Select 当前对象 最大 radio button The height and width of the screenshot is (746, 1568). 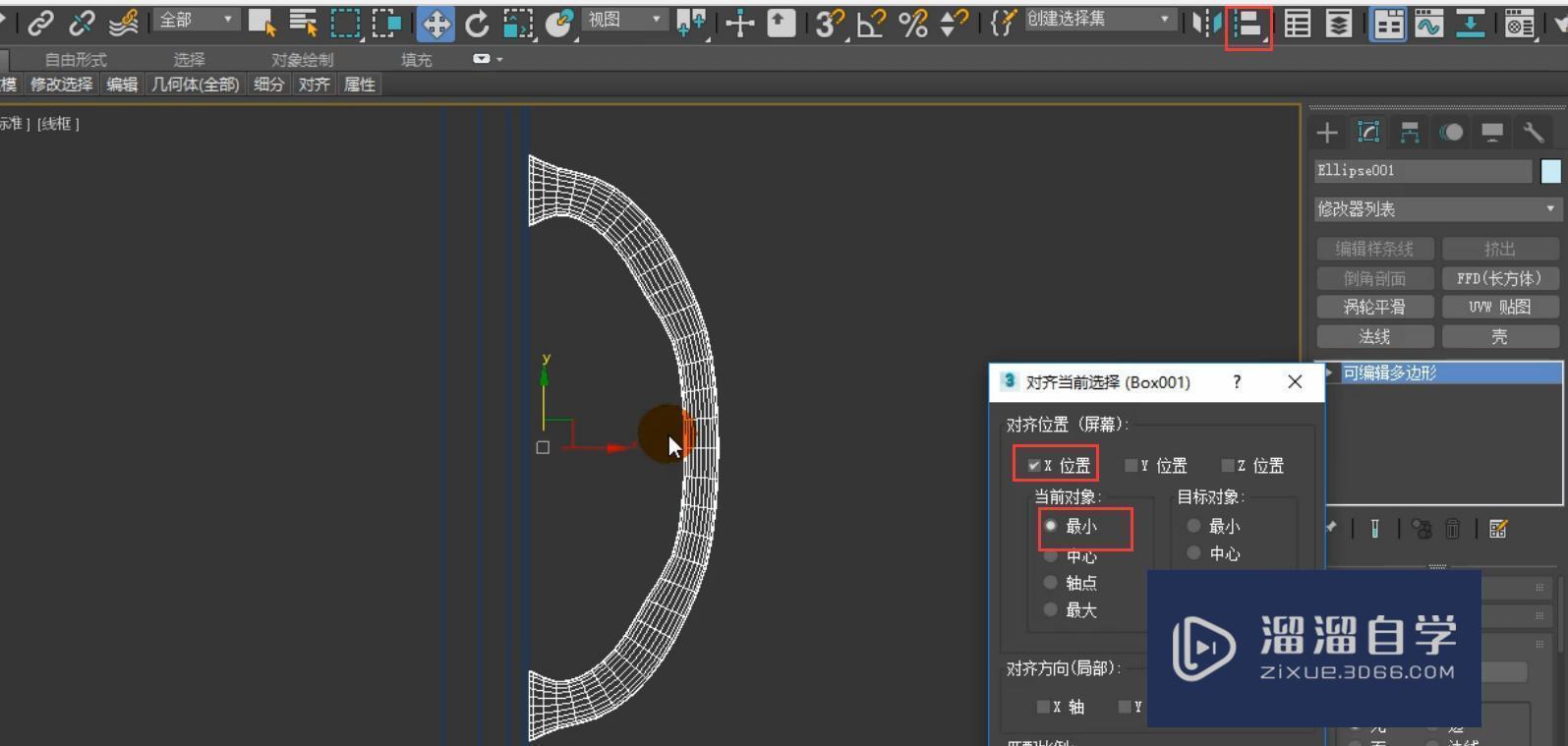tap(1051, 609)
